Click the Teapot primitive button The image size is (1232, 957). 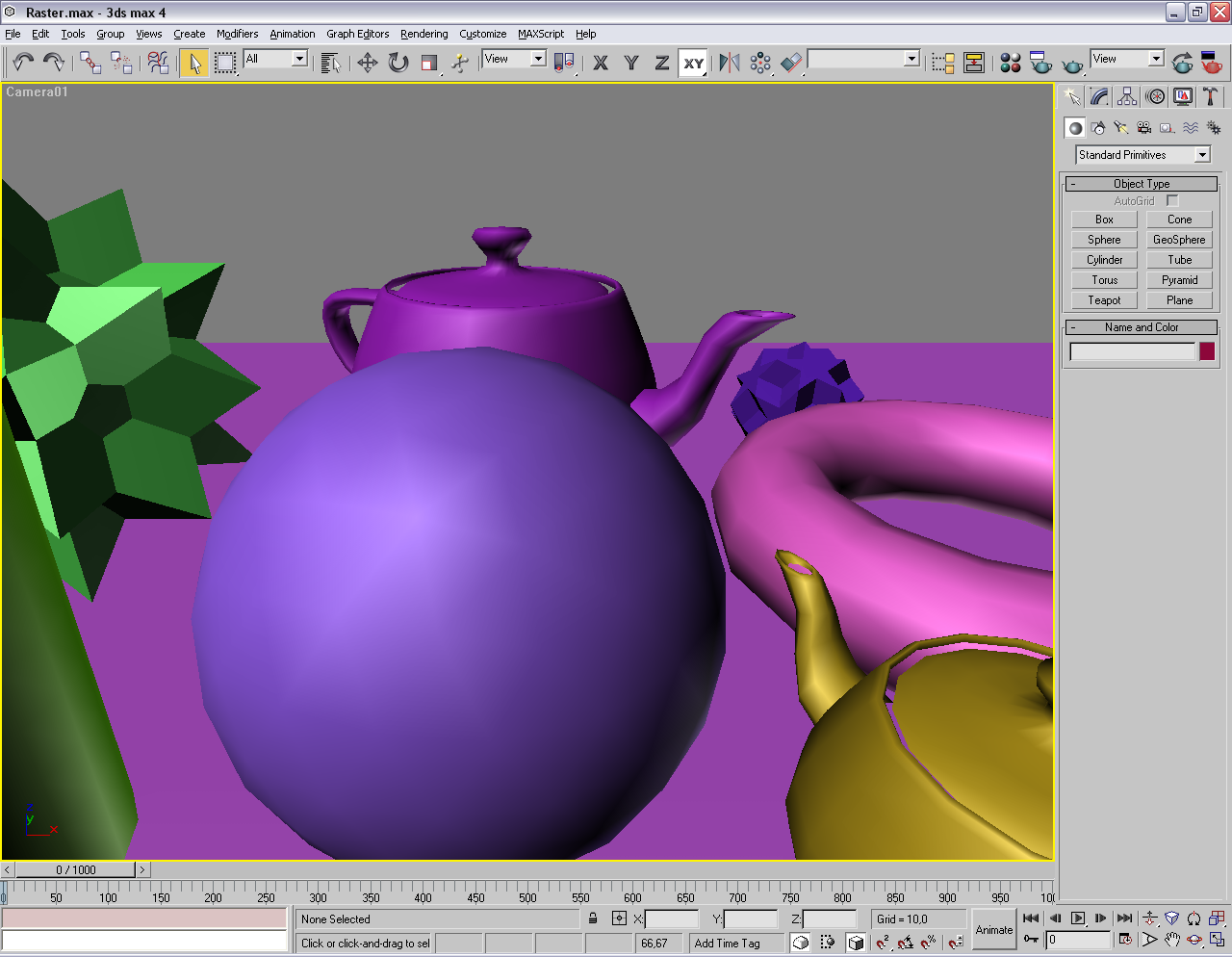(1104, 300)
